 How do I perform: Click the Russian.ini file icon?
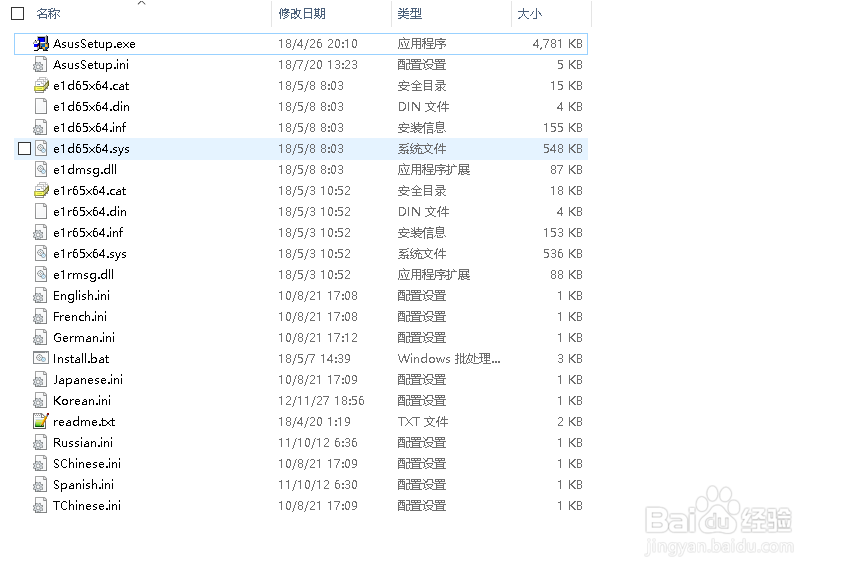point(40,442)
